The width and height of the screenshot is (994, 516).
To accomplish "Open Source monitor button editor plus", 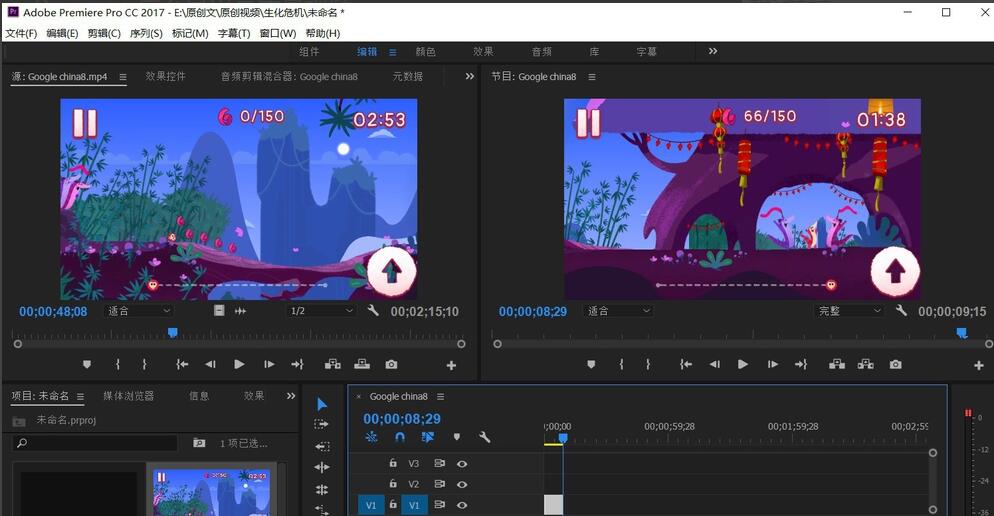I will coord(451,365).
